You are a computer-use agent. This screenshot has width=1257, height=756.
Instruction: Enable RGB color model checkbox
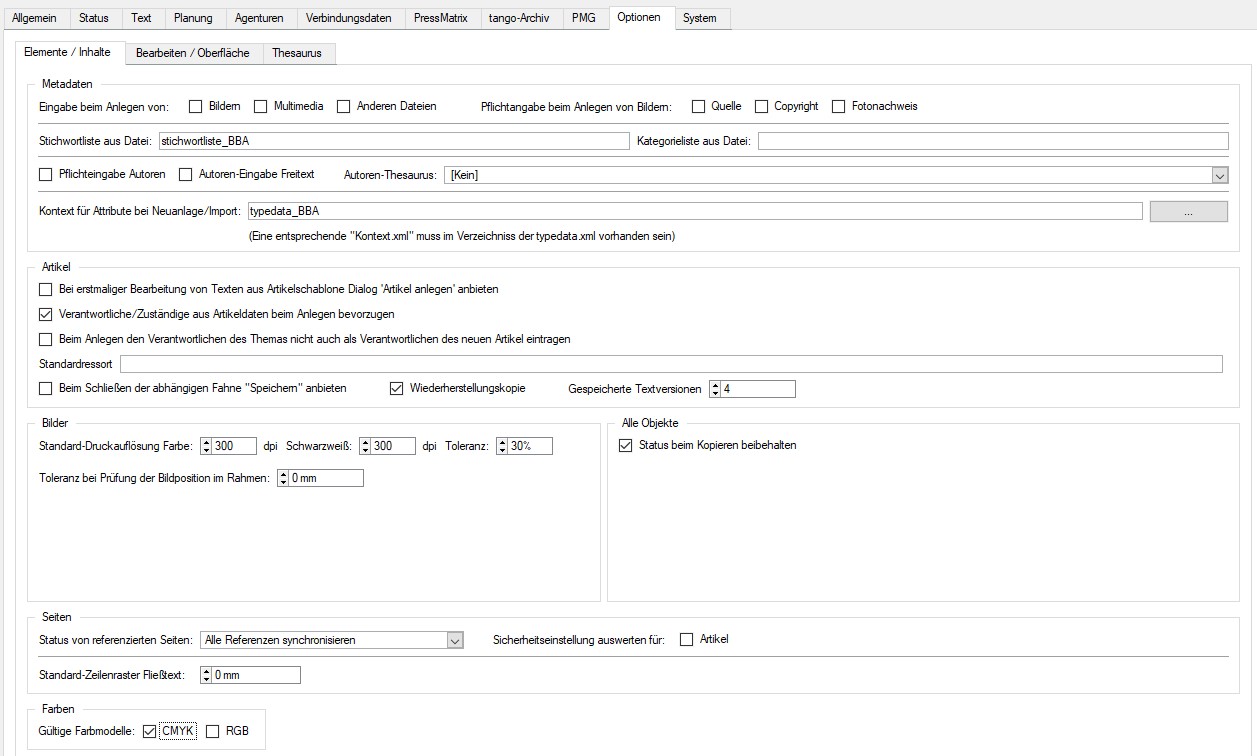tap(213, 731)
